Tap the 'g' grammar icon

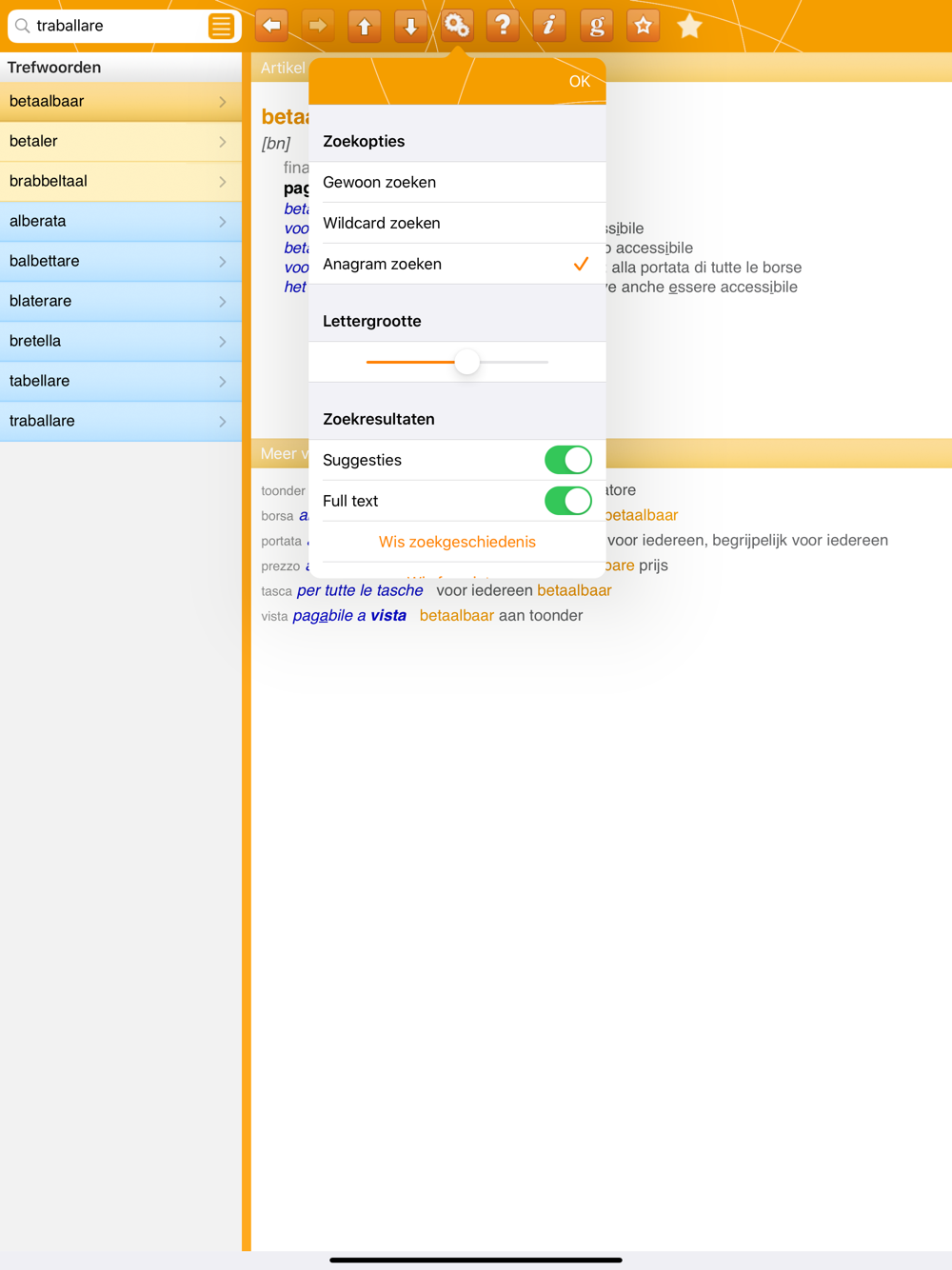click(x=596, y=26)
